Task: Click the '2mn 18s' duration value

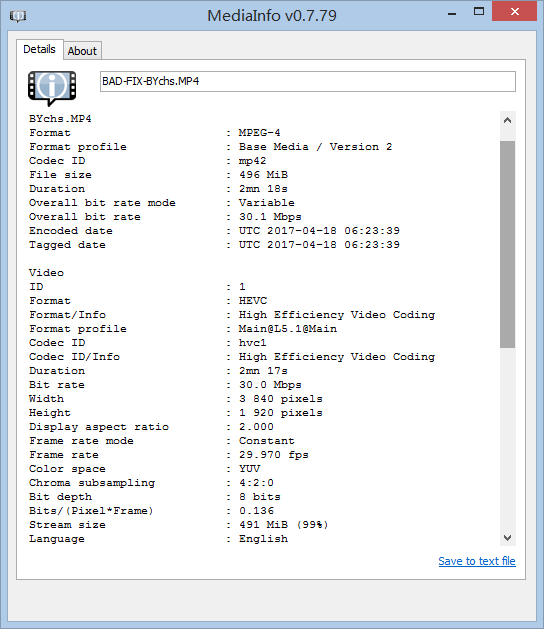Action: pyautogui.click(x=263, y=189)
